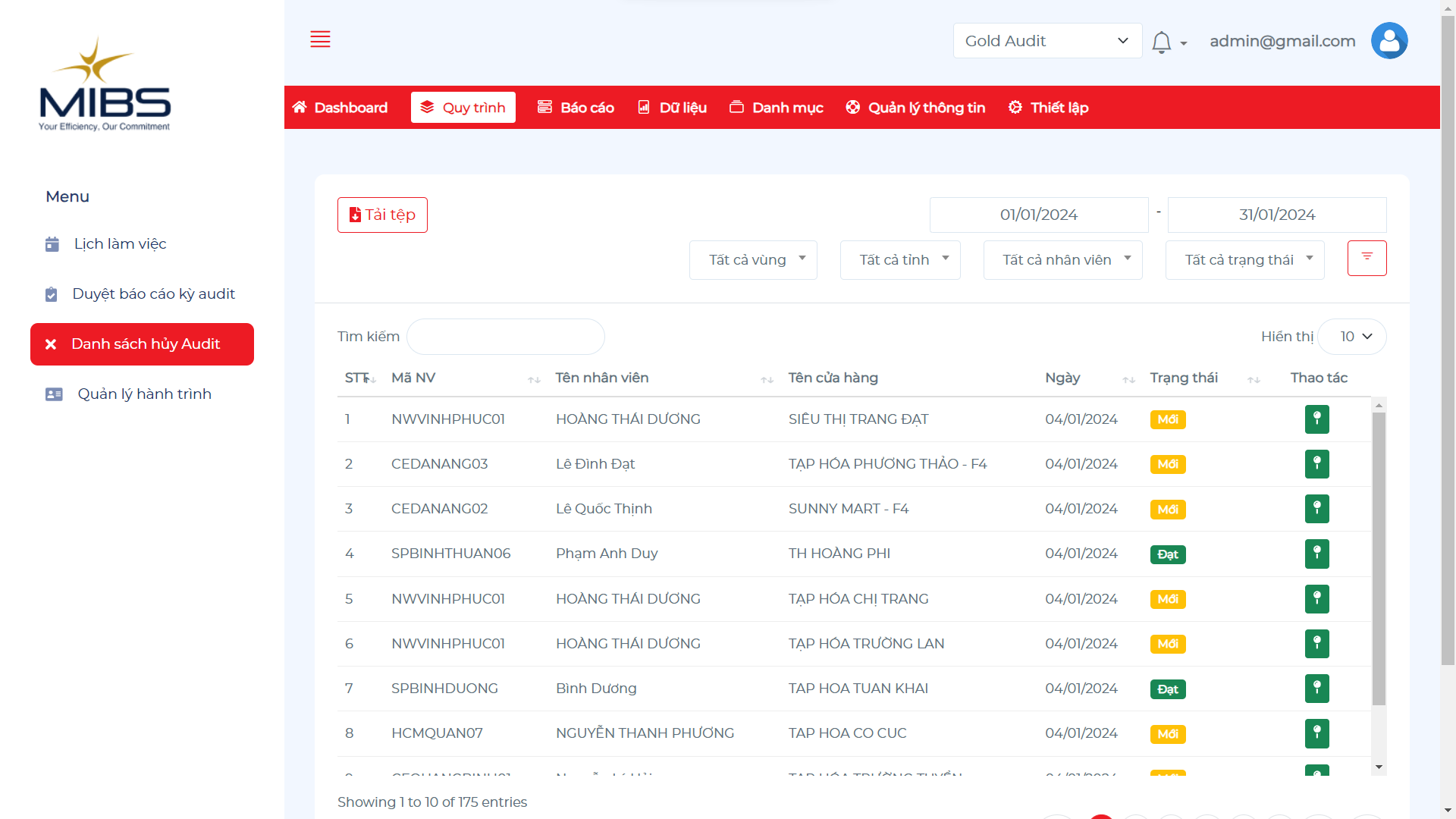Viewport: 1456px width, 819px height.
Task: Open location pin for TAP HOA TUAN KHAI
Action: tap(1317, 689)
